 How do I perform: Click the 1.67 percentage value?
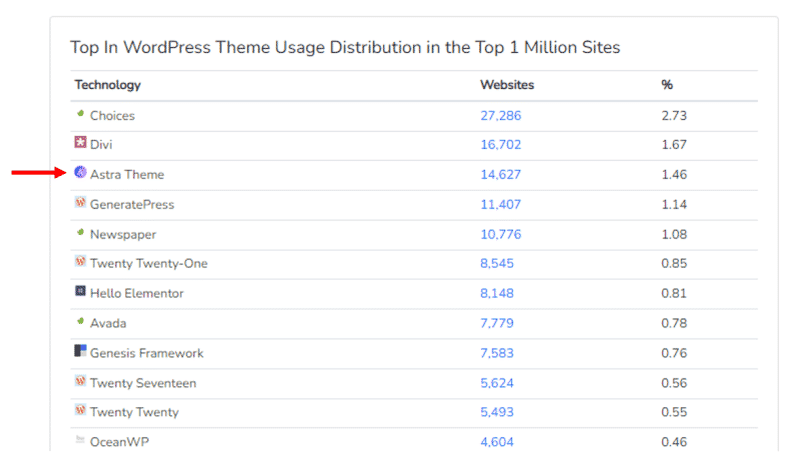click(x=674, y=145)
